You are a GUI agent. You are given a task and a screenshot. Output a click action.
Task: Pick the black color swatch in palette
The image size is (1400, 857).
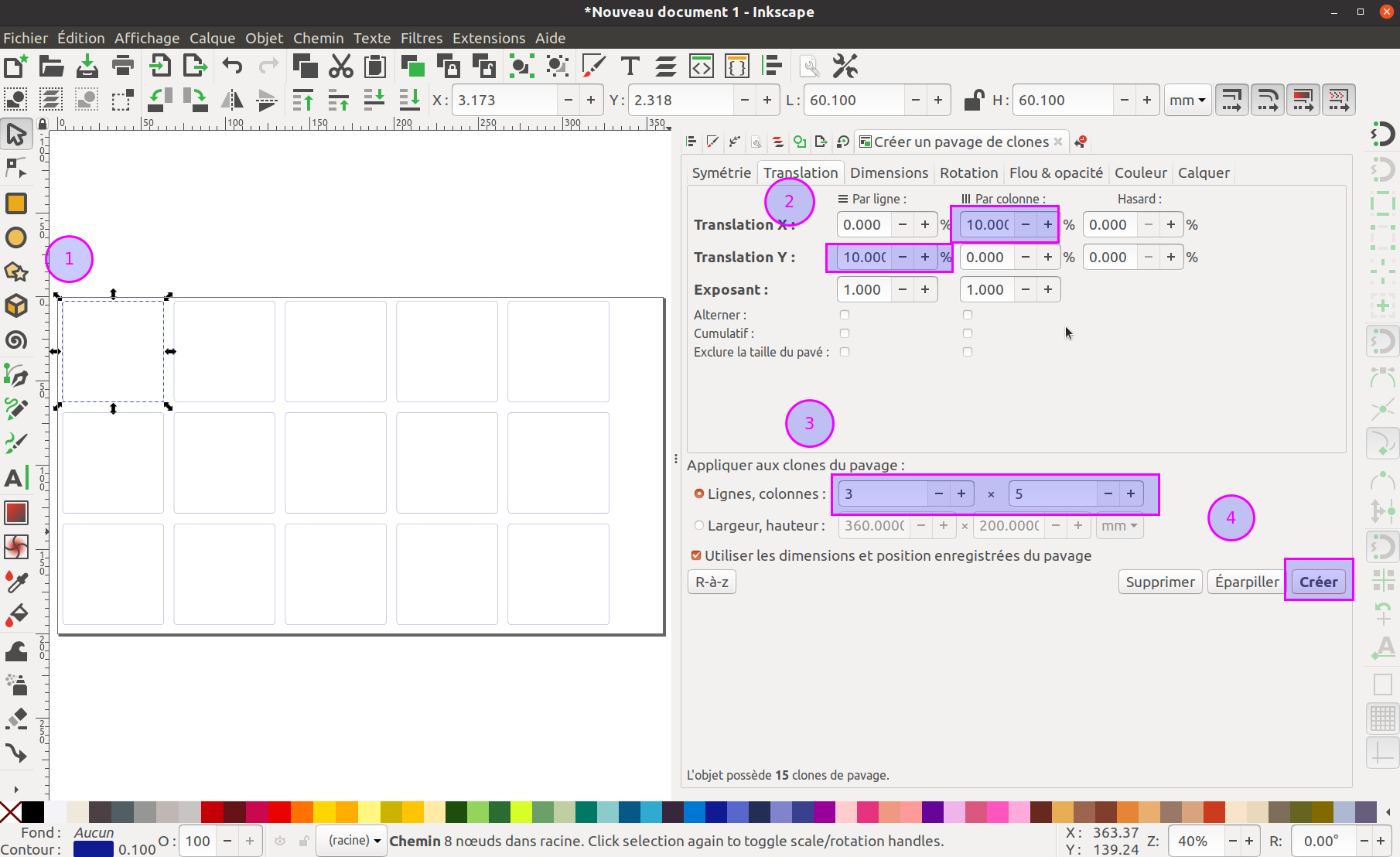coord(32,811)
